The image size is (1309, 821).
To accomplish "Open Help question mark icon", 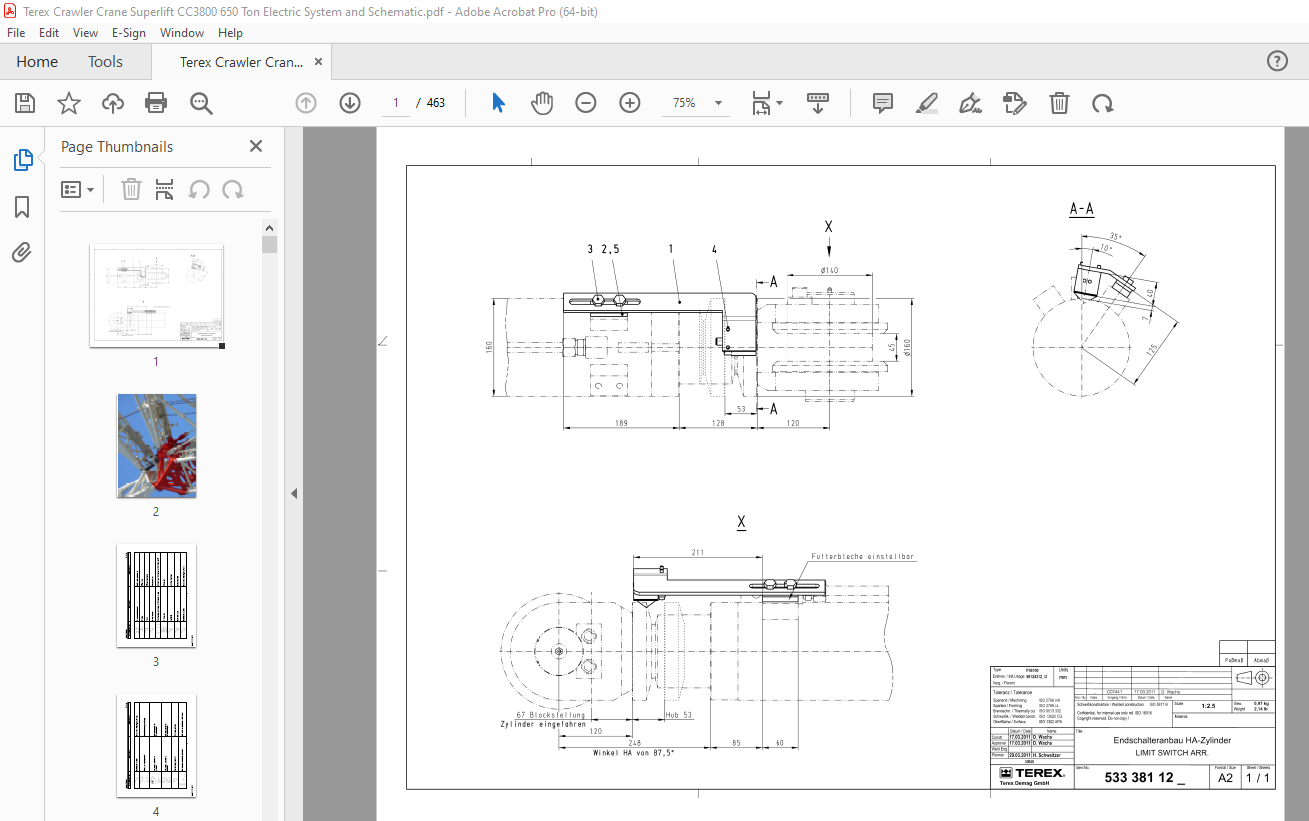I will tap(1277, 61).
